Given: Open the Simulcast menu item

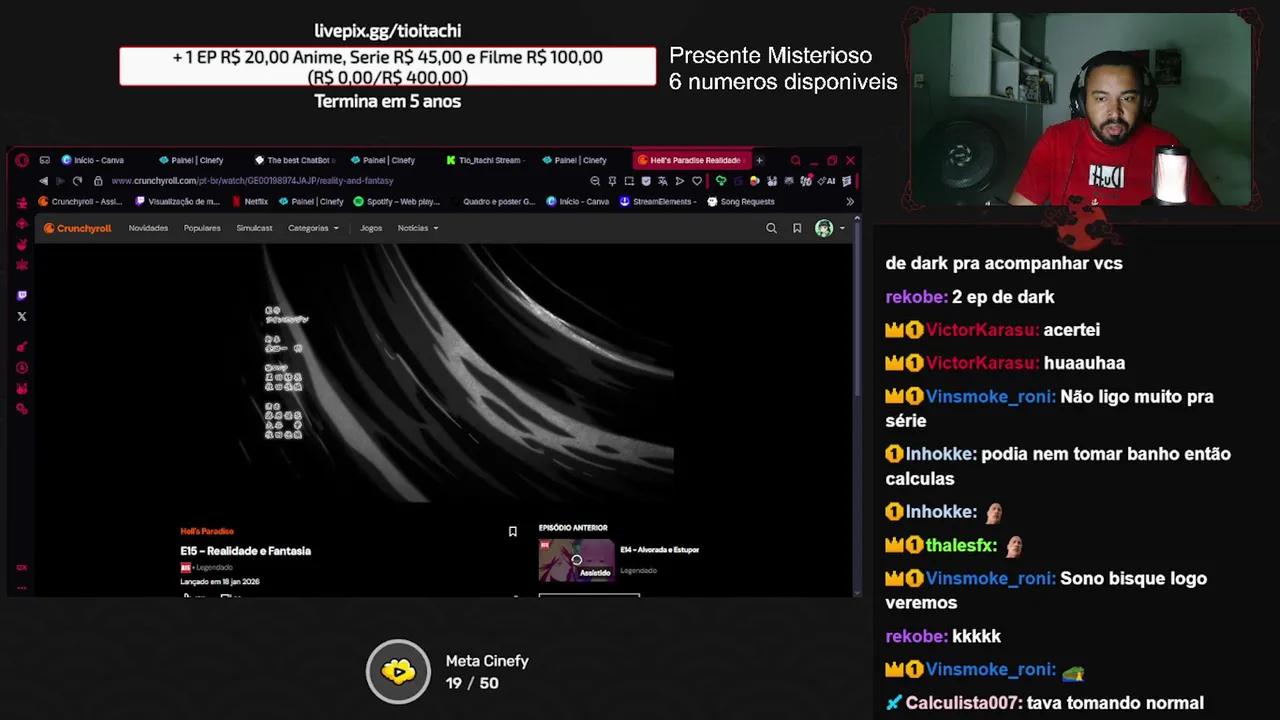Looking at the screenshot, I should tap(254, 228).
